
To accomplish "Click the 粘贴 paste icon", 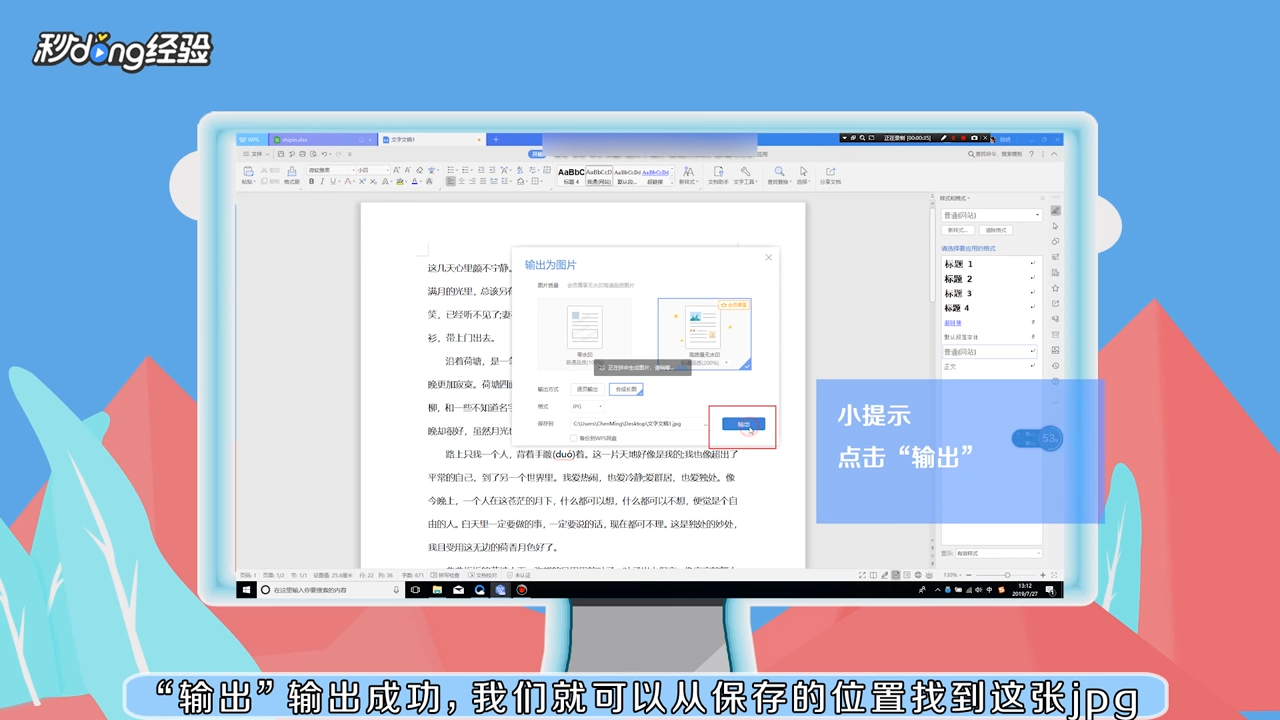I will coord(248,171).
